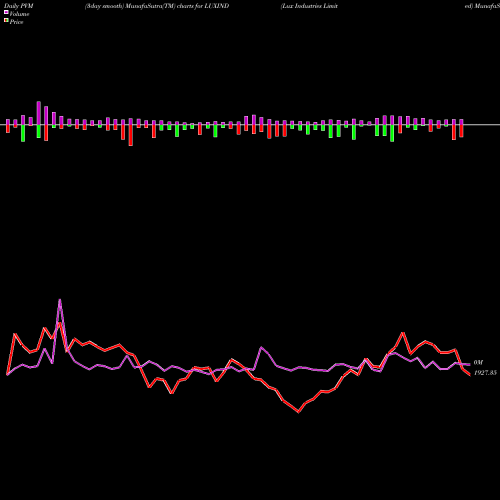
Task: Click the '1927.35' price value label
Action: click(485, 373)
